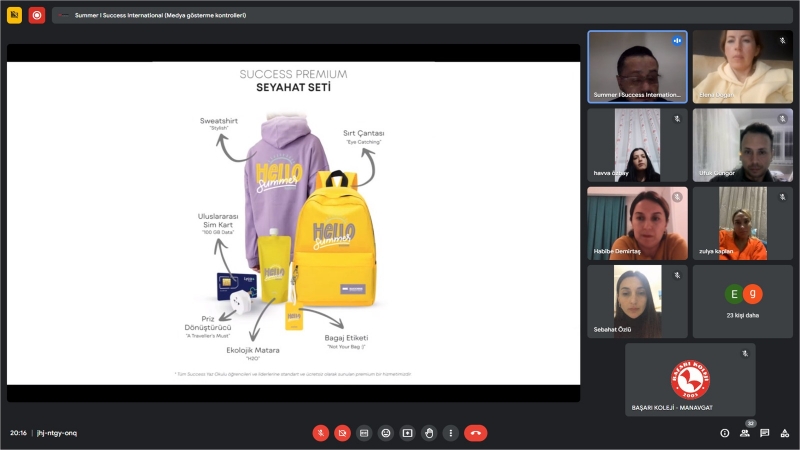This screenshot has width=800, height=450.
Task: Open the activities icon
Action: coord(785,433)
